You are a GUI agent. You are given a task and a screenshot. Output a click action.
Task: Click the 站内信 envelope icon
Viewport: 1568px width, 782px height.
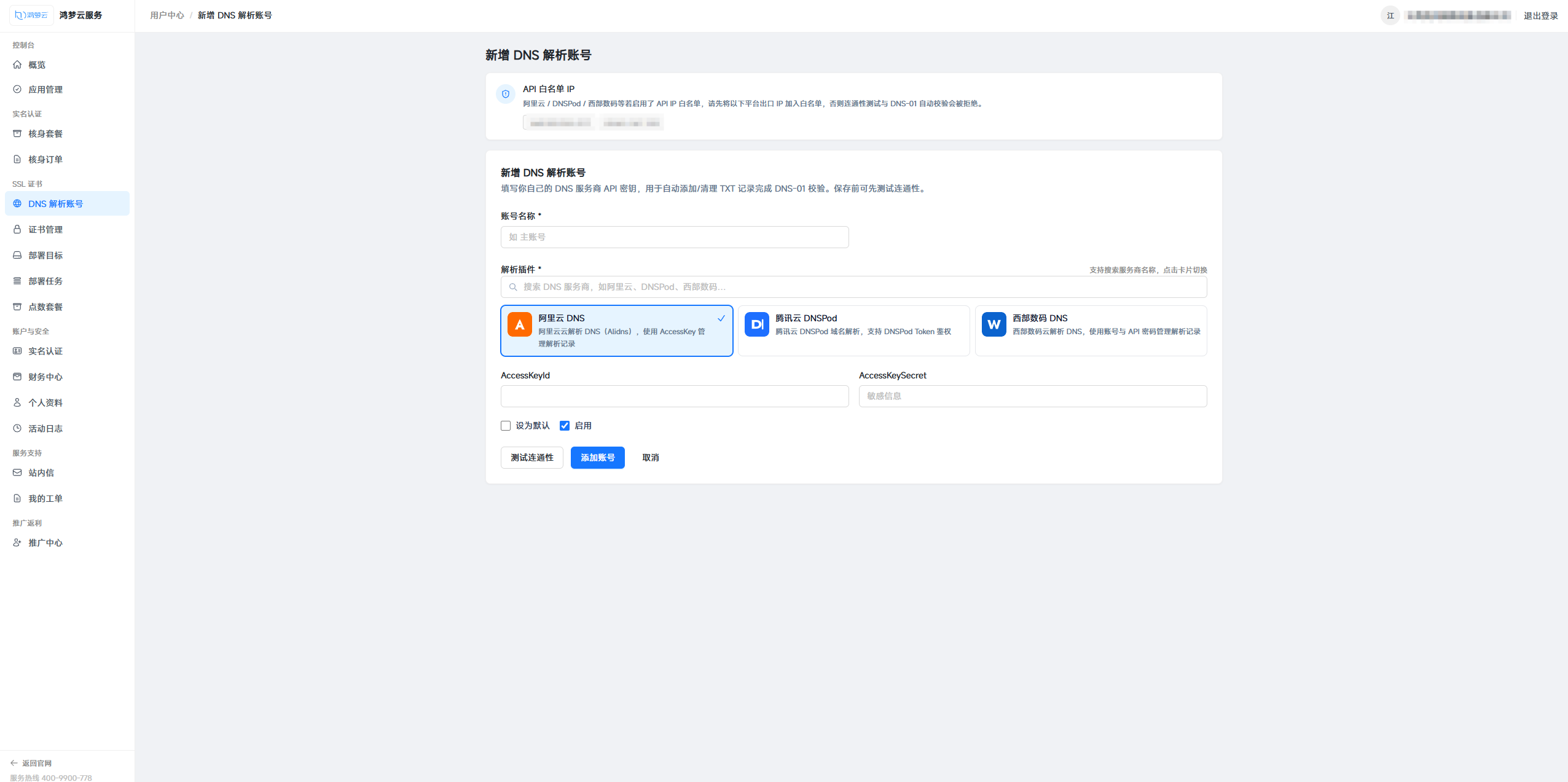(17, 472)
